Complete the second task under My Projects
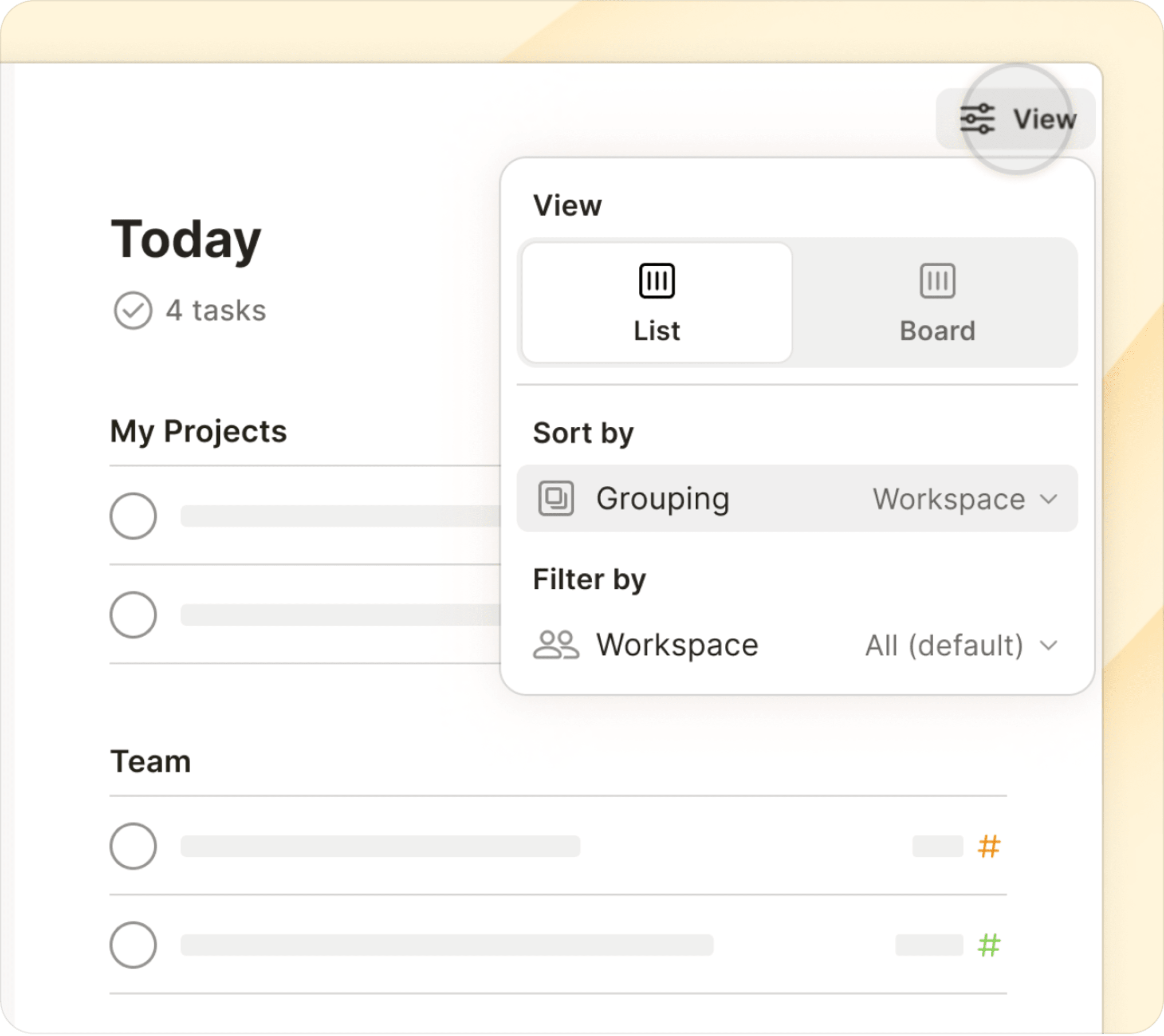This screenshot has height=1036, width=1164. [x=133, y=615]
